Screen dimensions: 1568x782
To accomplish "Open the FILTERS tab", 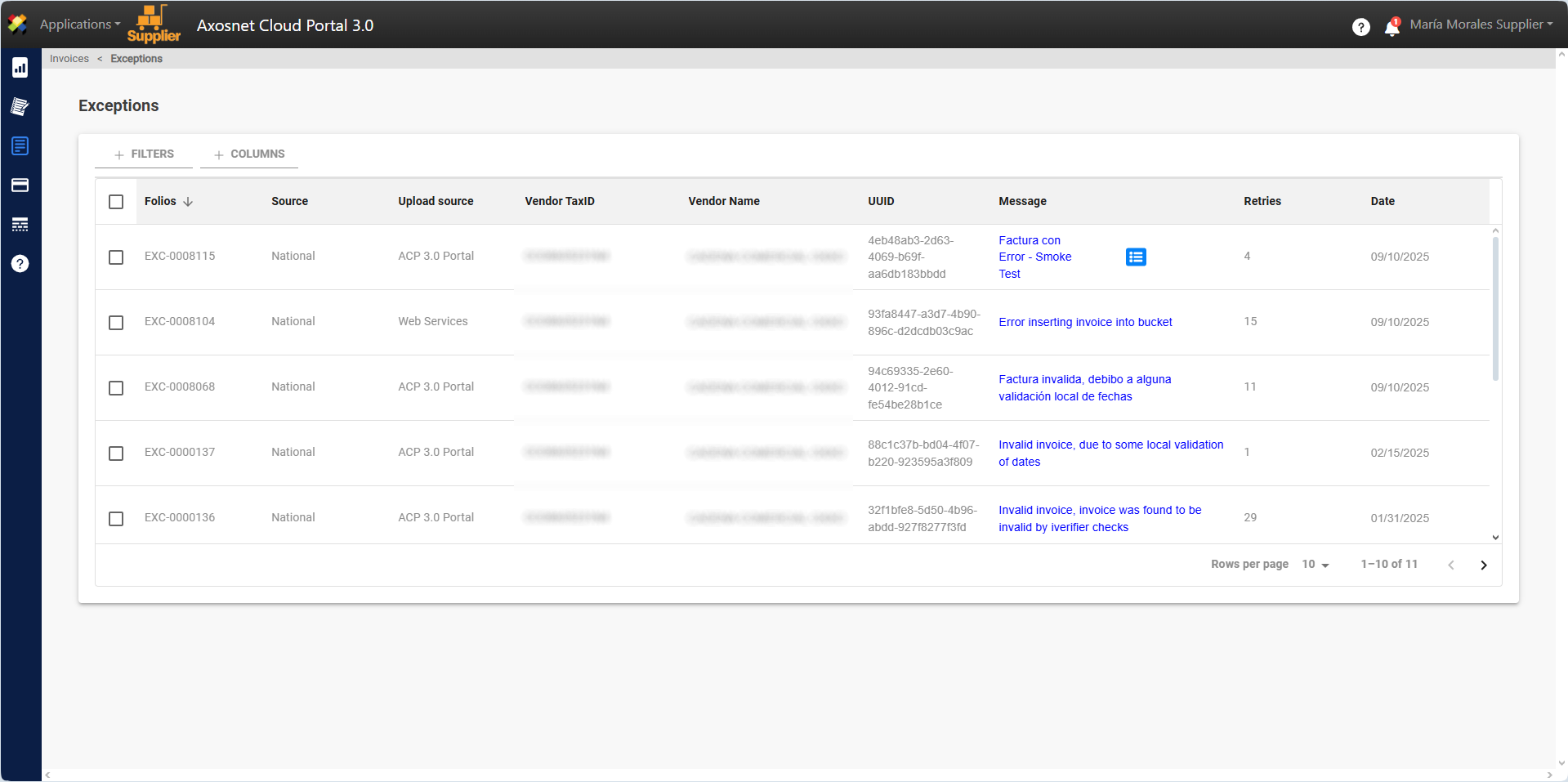I will click(144, 154).
